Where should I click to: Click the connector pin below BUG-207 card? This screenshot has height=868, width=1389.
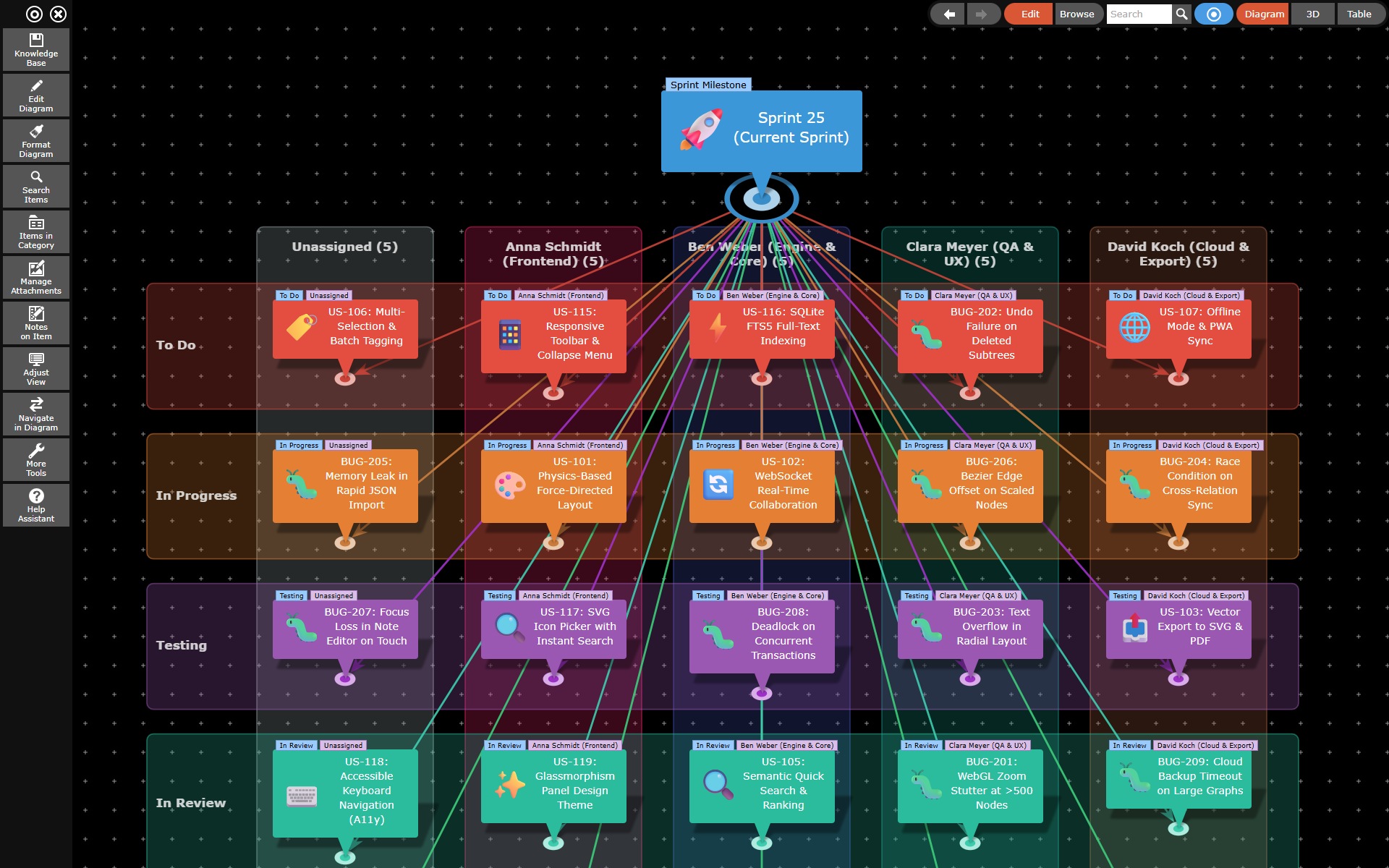(x=345, y=678)
